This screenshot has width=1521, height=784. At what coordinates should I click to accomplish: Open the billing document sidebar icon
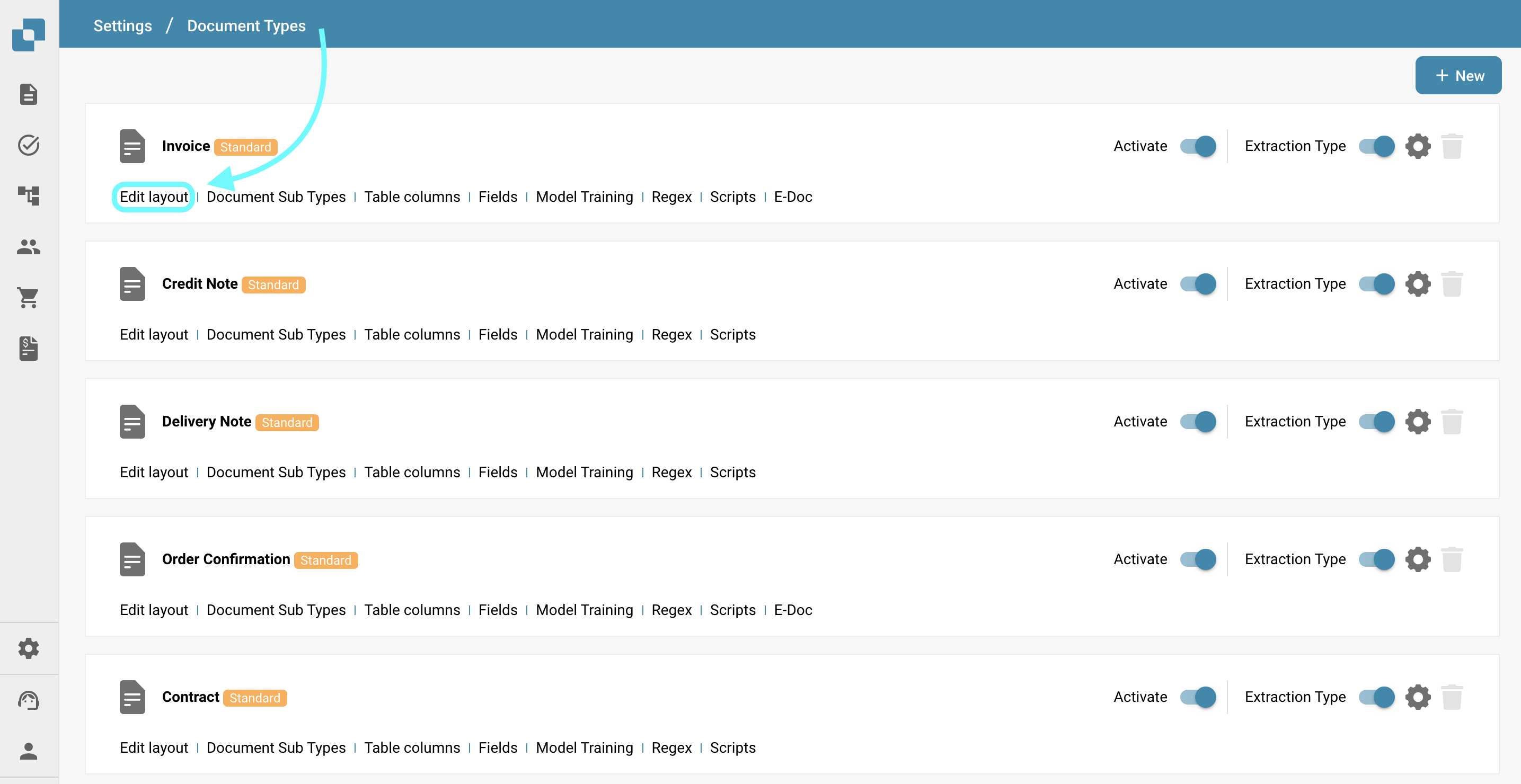click(28, 349)
